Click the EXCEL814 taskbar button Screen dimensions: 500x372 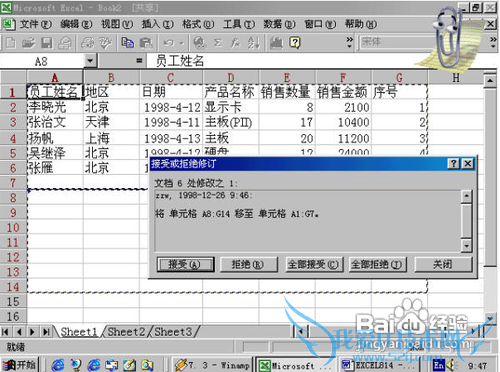tap(378, 365)
